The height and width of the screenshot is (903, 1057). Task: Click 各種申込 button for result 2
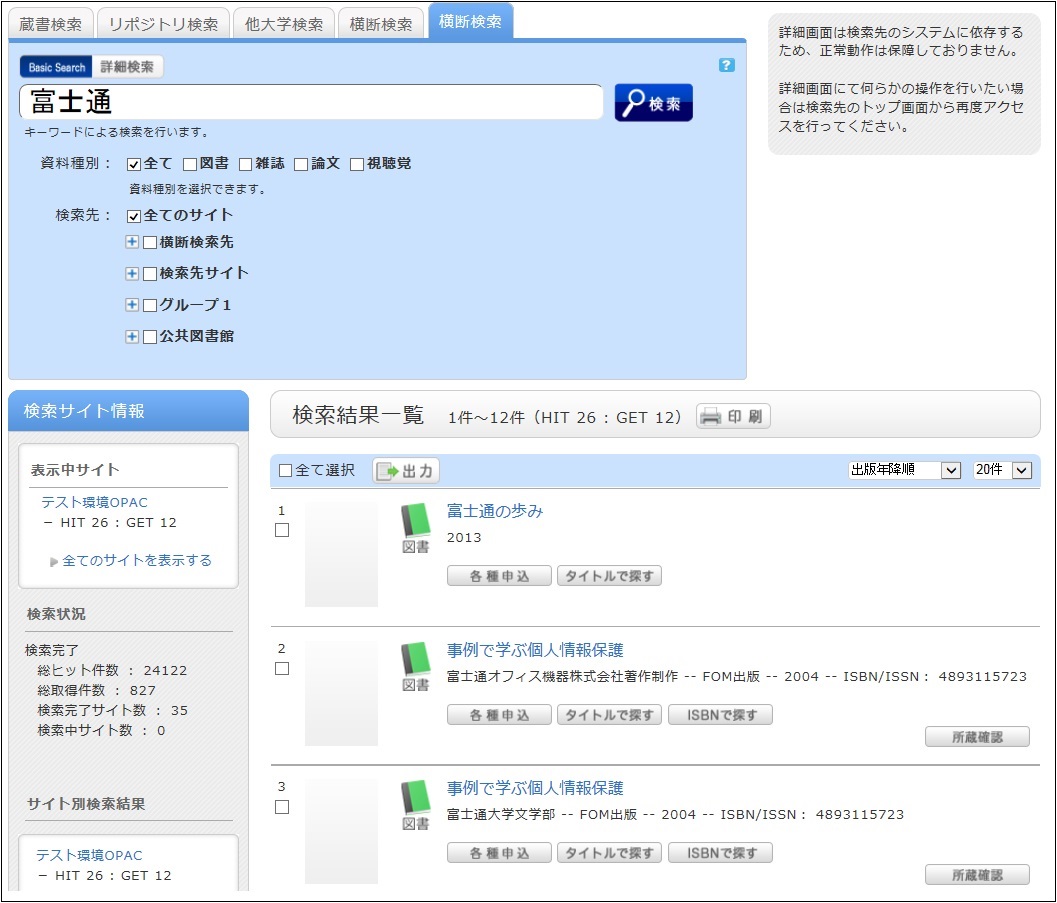click(x=500, y=715)
